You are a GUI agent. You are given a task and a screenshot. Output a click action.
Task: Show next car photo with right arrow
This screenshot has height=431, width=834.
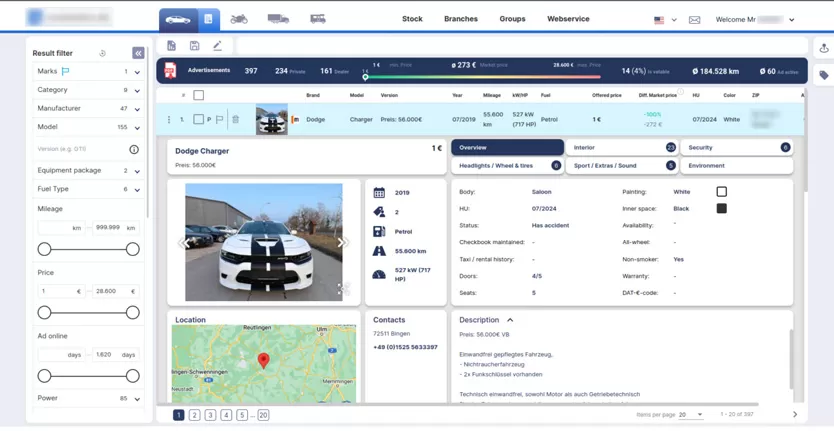click(x=341, y=242)
